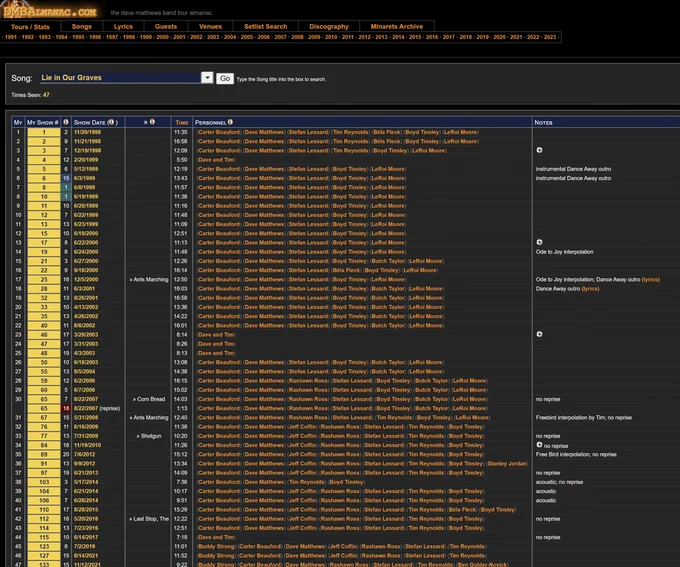Image resolution: width=680 pixels, height=567 pixels.
Task: Click Béla Fleck in the 8/28/2015 row
Action: [x=463, y=509]
